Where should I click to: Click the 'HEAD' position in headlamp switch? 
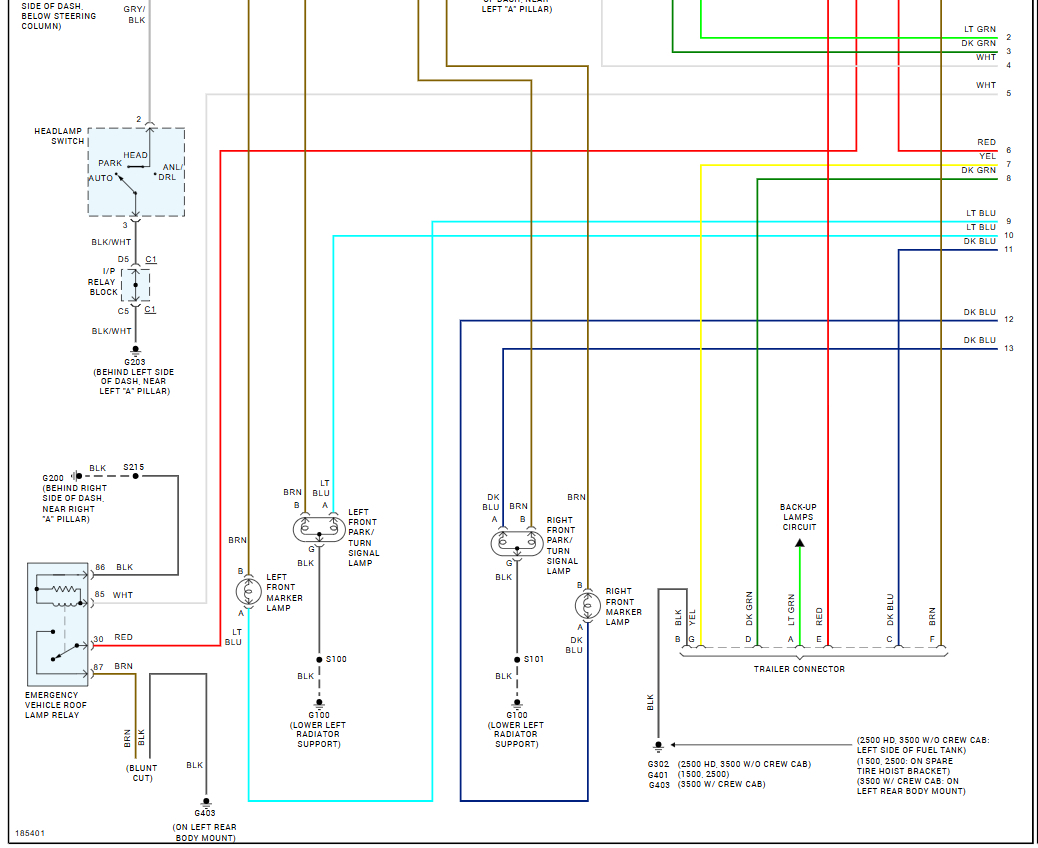pyautogui.click(x=136, y=155)
